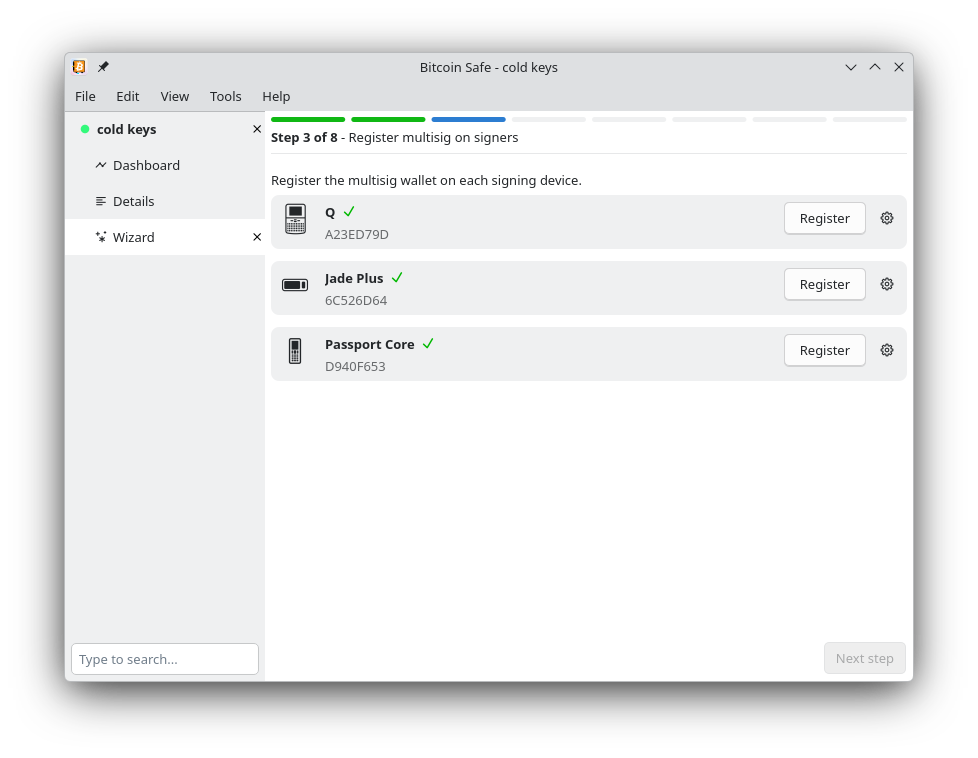Close the Bitcoin Safe window

point(899,67)
